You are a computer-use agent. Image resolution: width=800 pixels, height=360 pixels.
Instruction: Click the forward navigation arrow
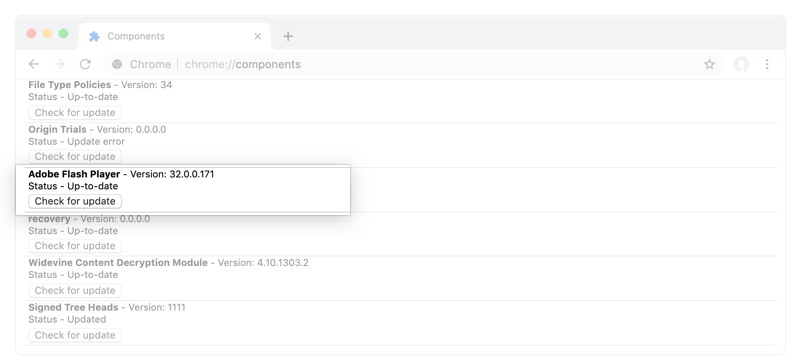pyautogui.click(x=59, y=64)
